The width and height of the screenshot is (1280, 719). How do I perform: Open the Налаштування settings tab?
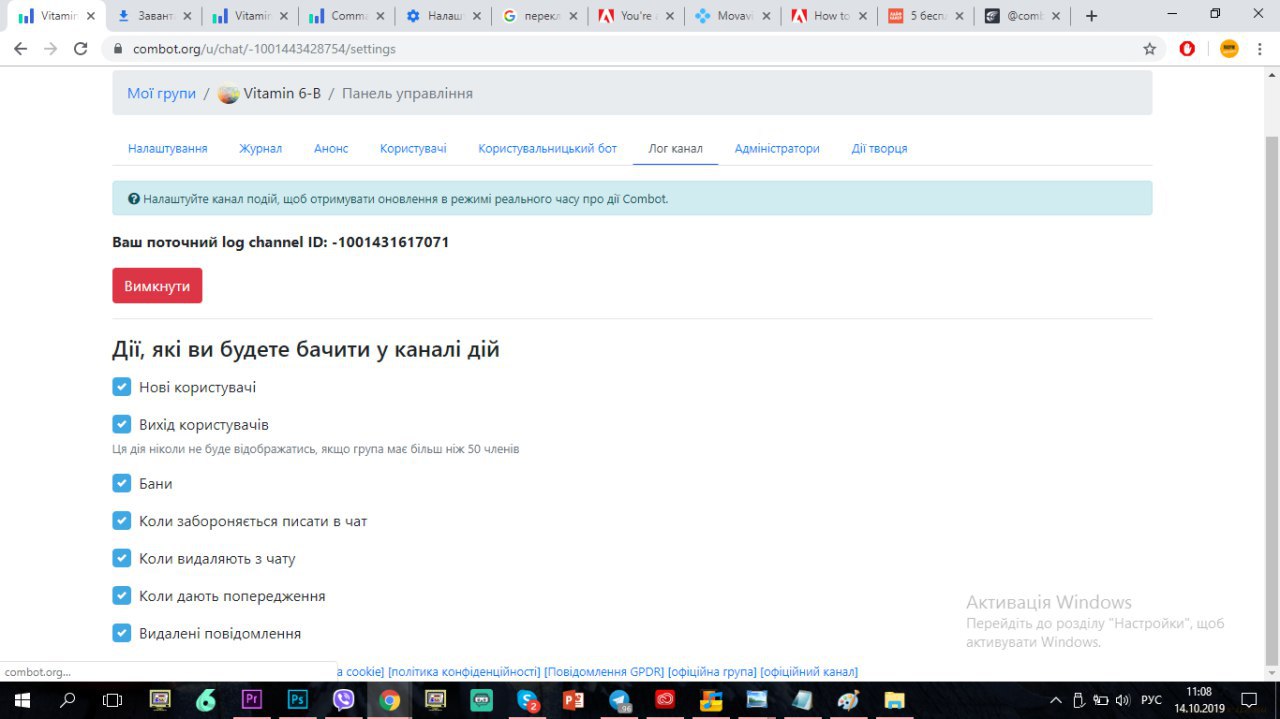point(168,148)
